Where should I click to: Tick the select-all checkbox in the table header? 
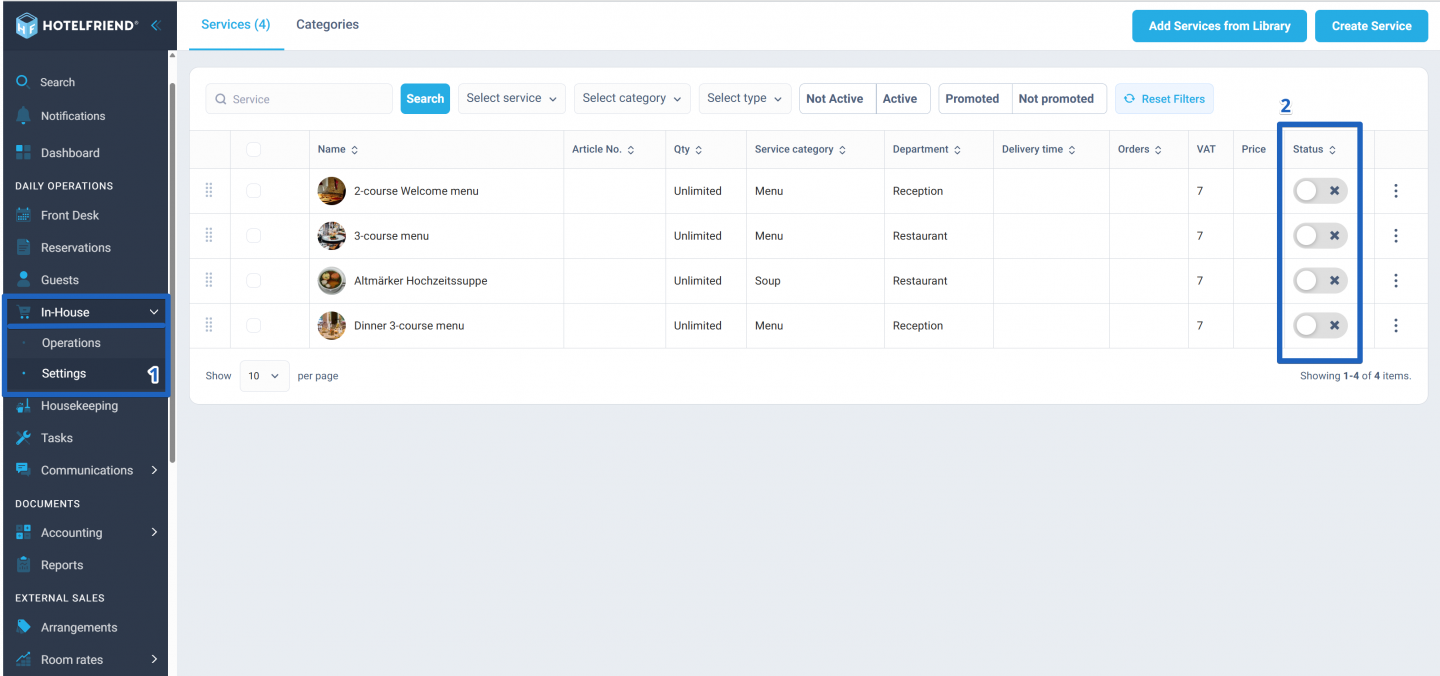253,149
